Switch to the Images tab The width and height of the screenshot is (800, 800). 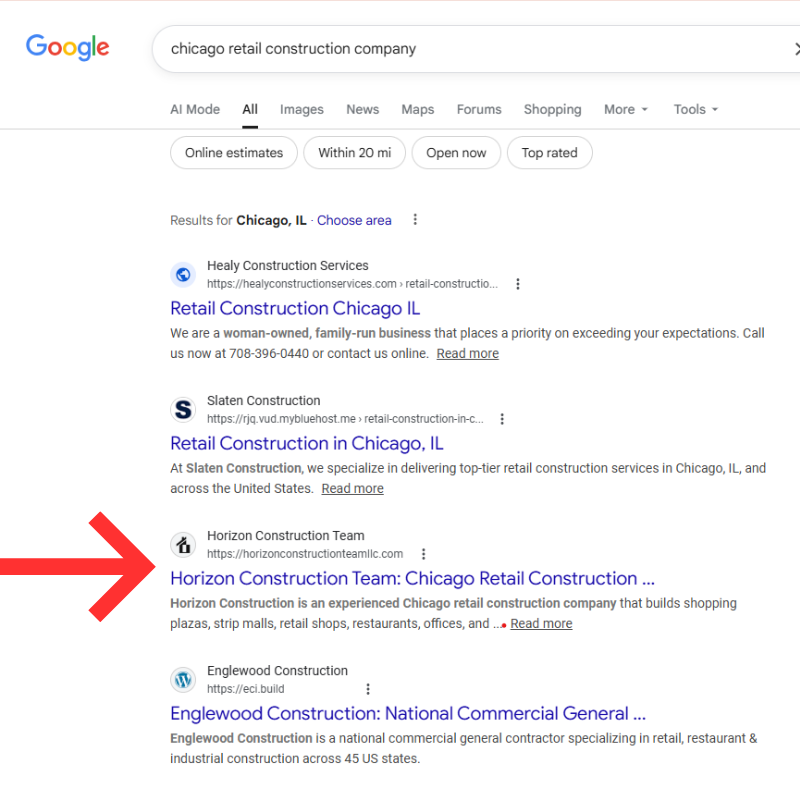coord(301,110)
